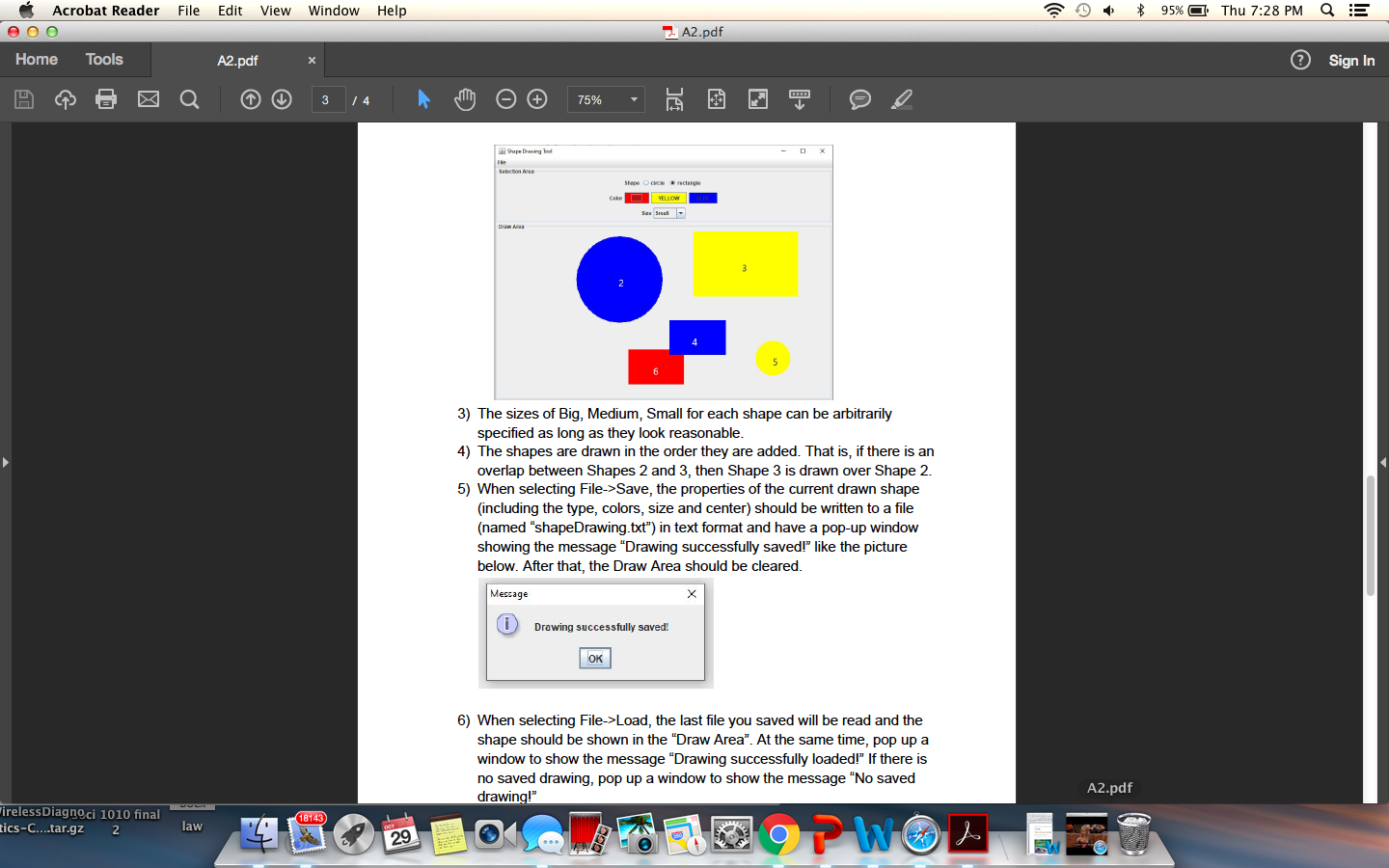Switch to the Home tab
This screenshot has height=868, width=1389.
(36, 59)
